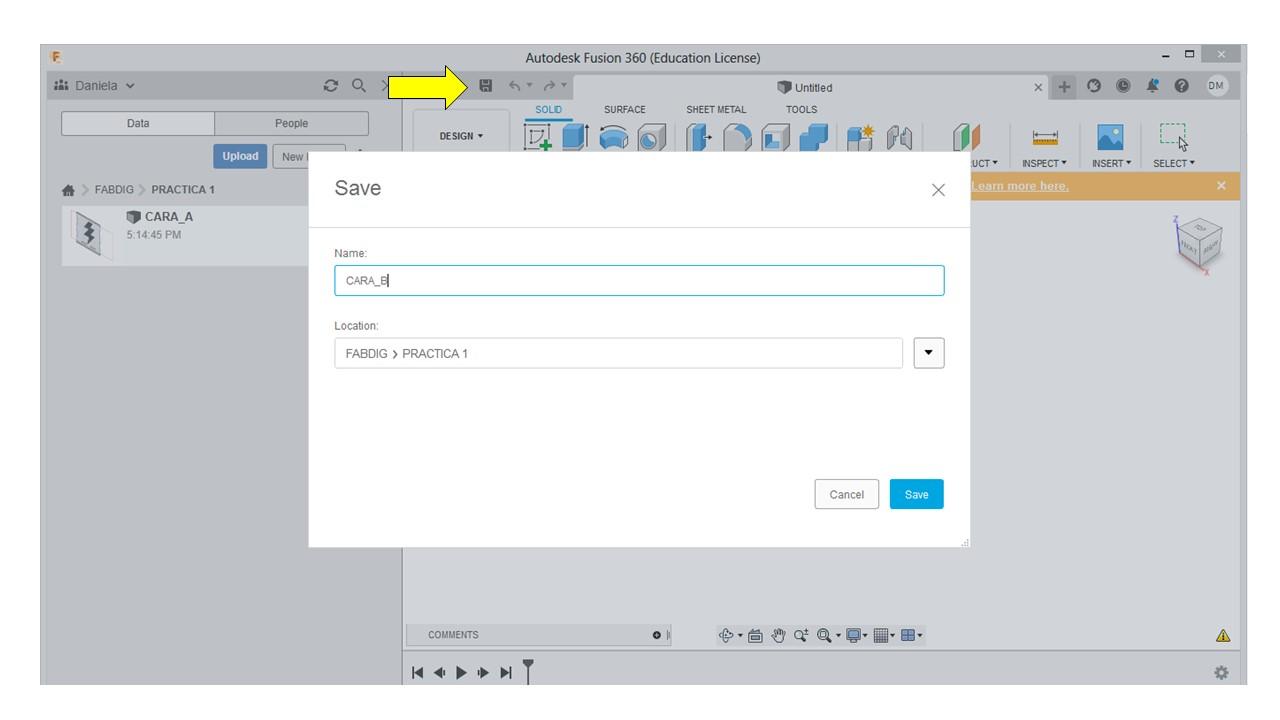This screenshot has height=720, width=1280.
Task: Switch to the Solid tab
Action: coord(549,109)
